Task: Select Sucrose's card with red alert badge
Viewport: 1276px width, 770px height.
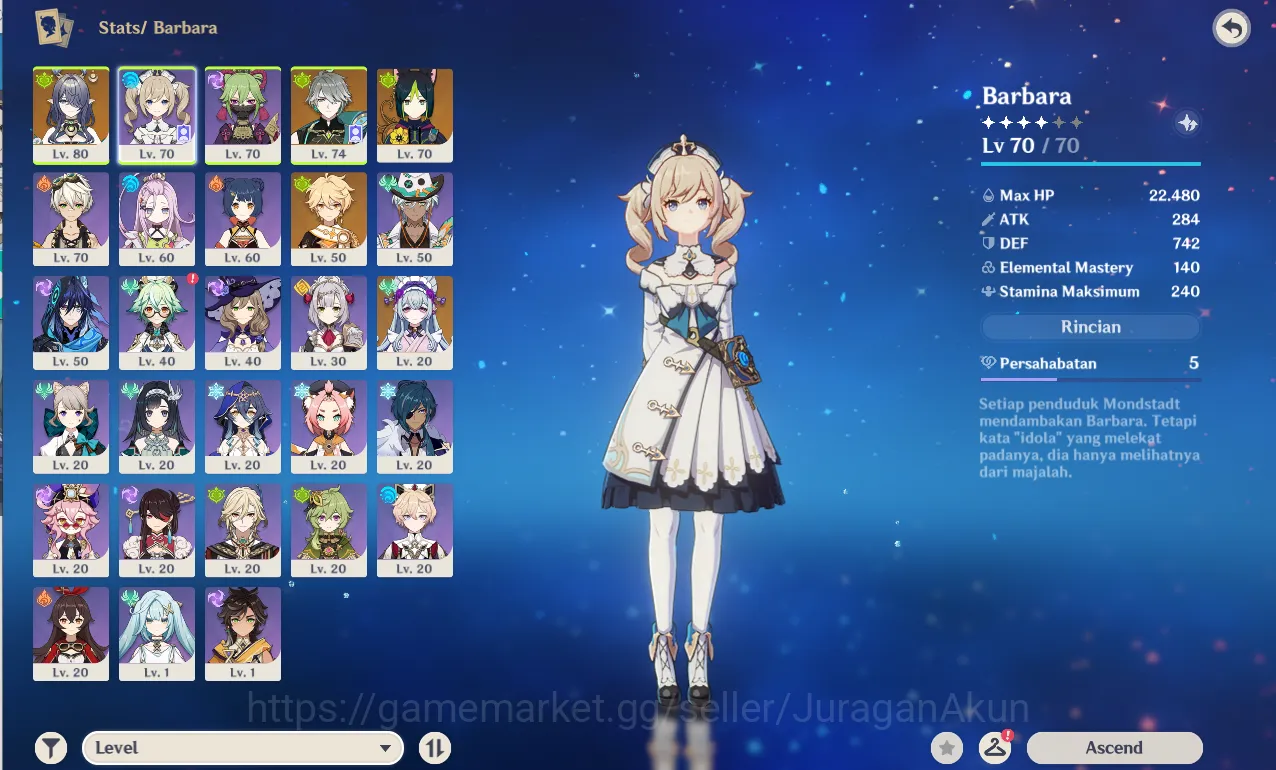Action: (157, 323)
